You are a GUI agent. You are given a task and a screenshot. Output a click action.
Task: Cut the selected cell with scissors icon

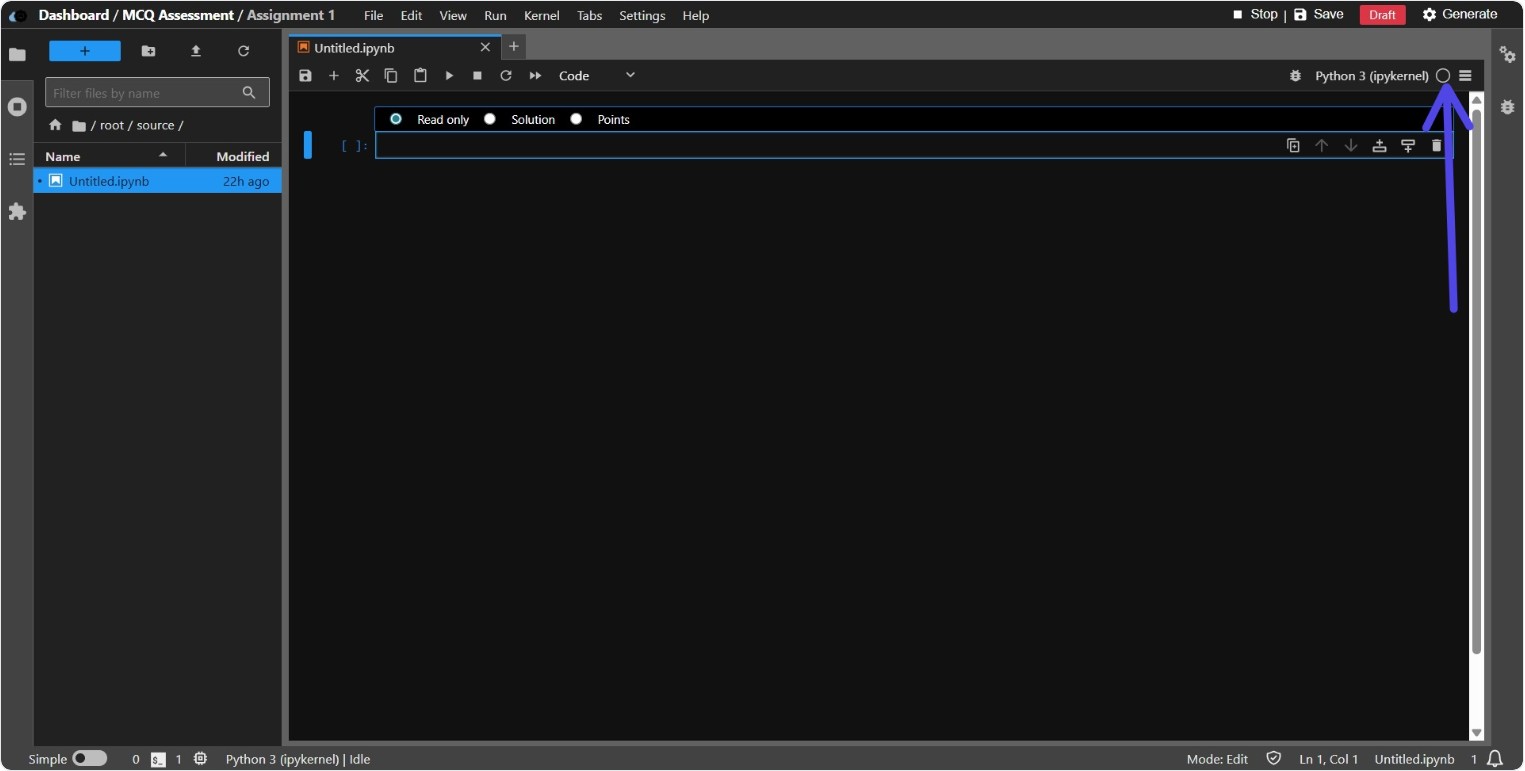(x=362, y=75)
